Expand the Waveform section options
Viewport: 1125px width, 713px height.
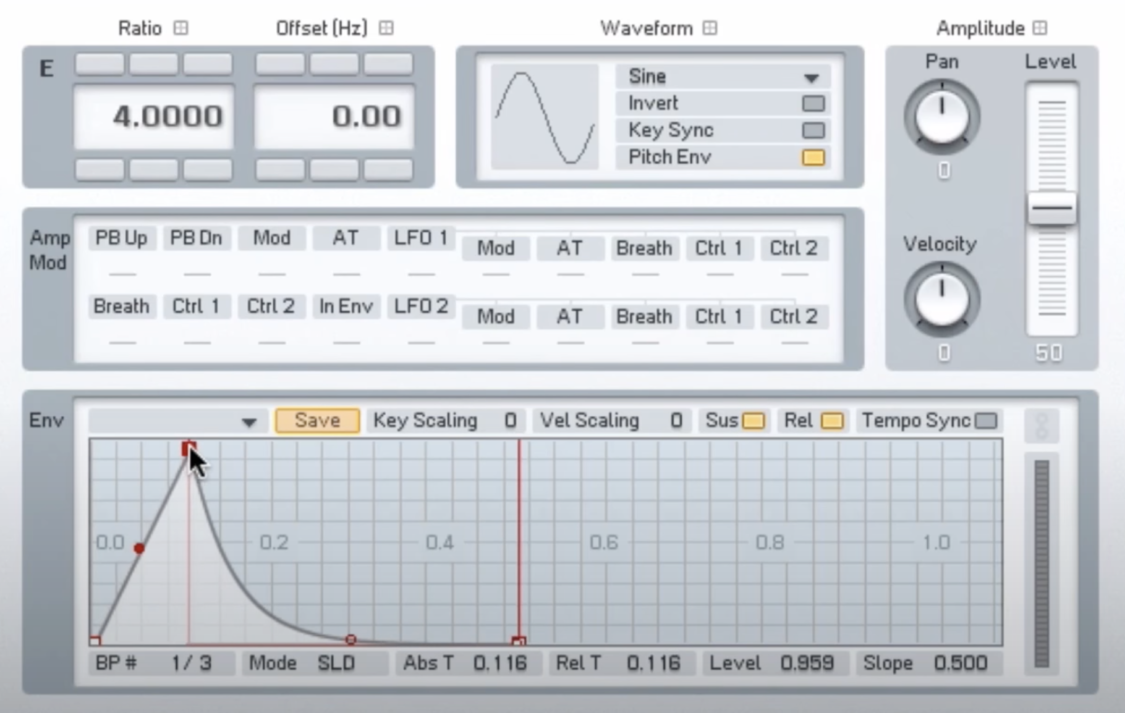pyautogui.click(x=710, y=28)
